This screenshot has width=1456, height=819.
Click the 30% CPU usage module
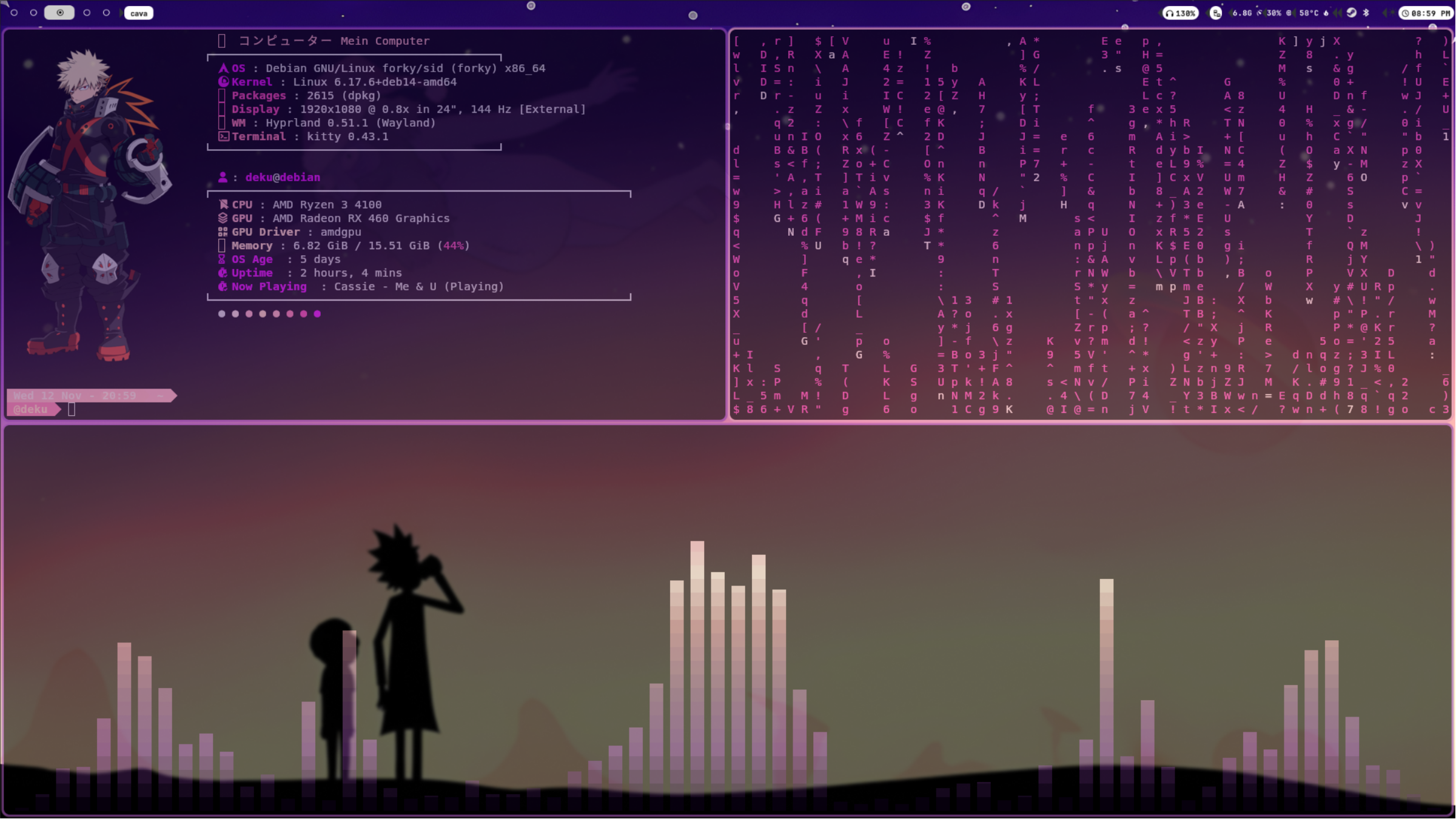tap(1279, 13)
